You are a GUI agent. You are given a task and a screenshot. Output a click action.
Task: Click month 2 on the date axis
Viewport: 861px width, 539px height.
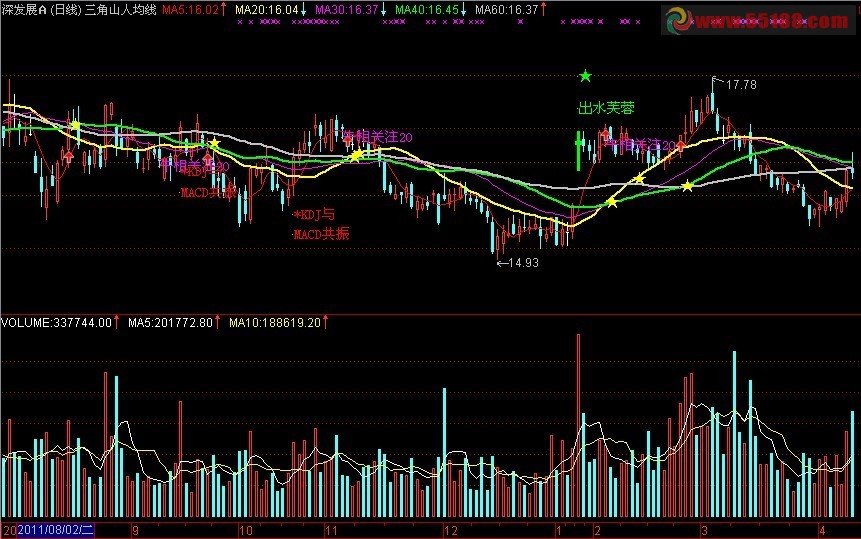[x=597, y=531]
